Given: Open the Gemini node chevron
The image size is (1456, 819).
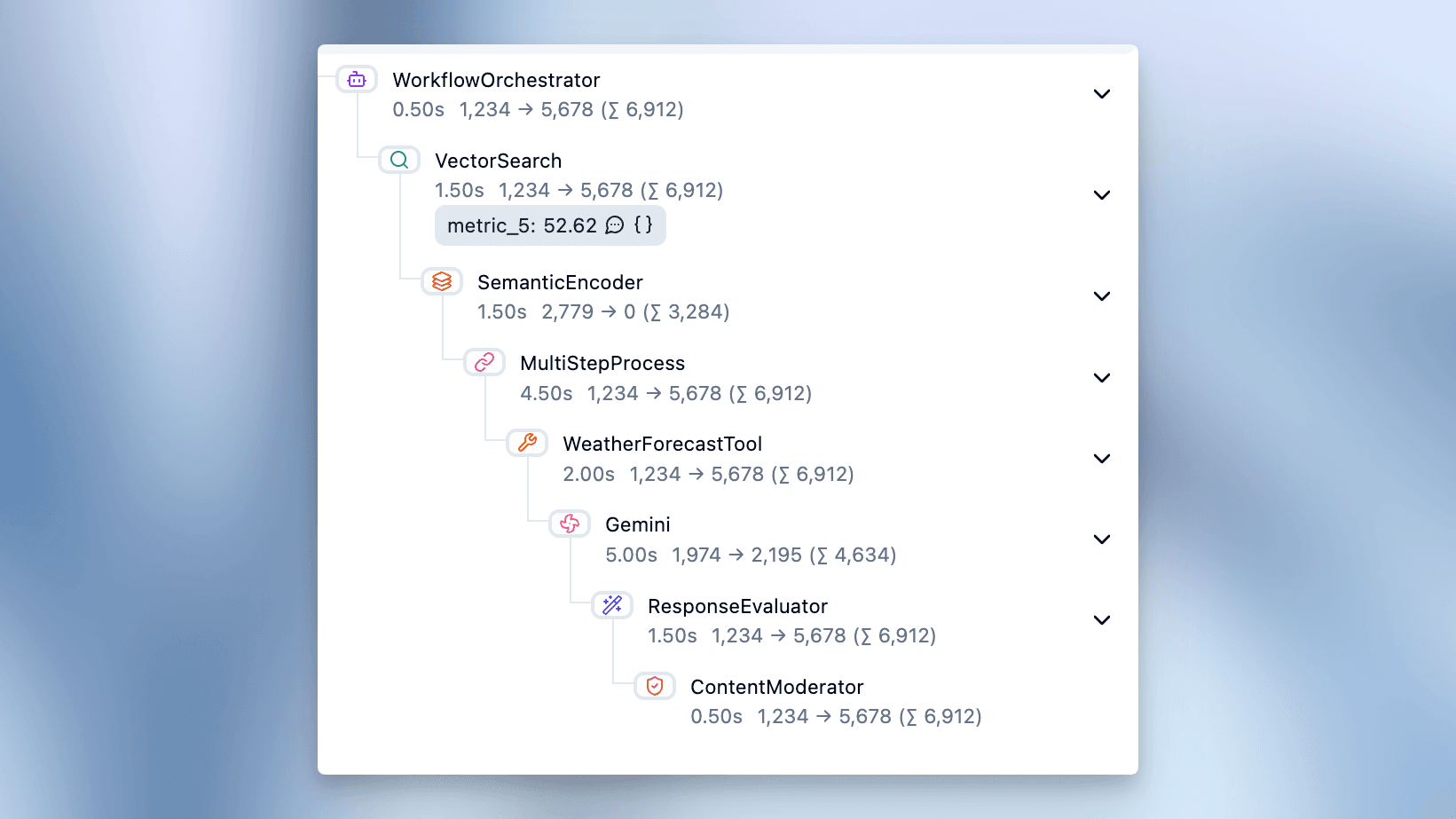Looking at the screenshot, I should (x=1102, y=539).
